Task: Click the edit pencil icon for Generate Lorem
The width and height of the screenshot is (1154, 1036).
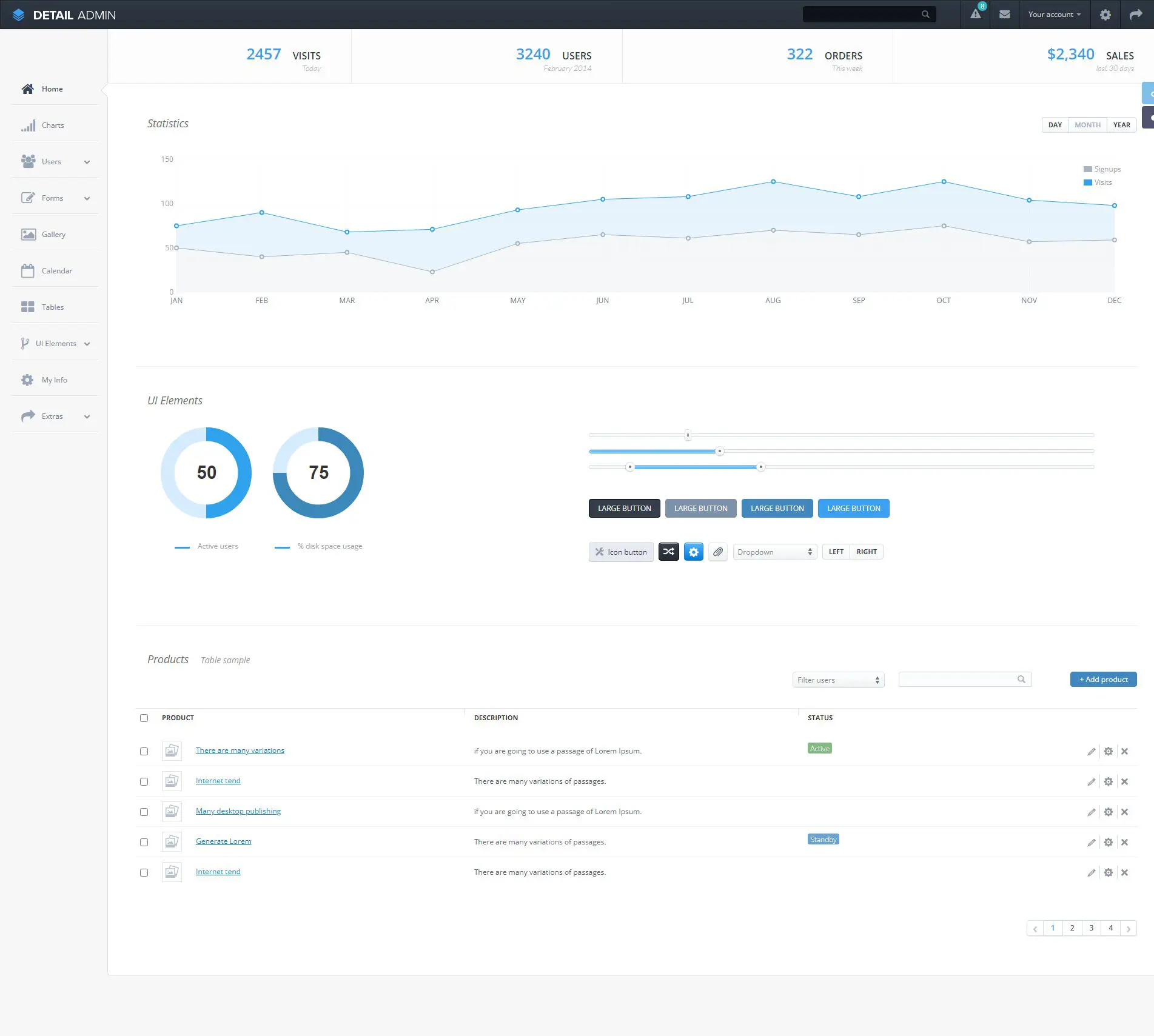Action: [1092, 842]
